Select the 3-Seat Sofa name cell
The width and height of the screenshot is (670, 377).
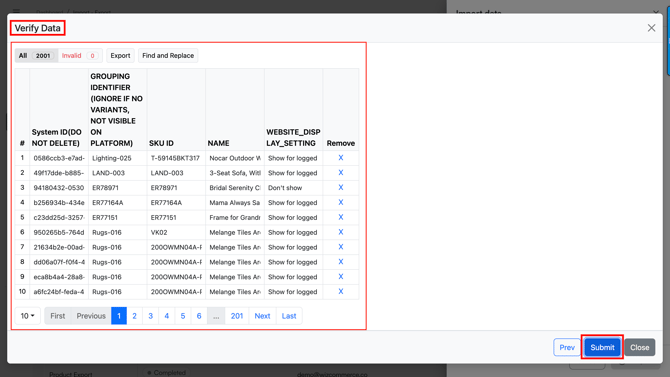coord(235,173)
